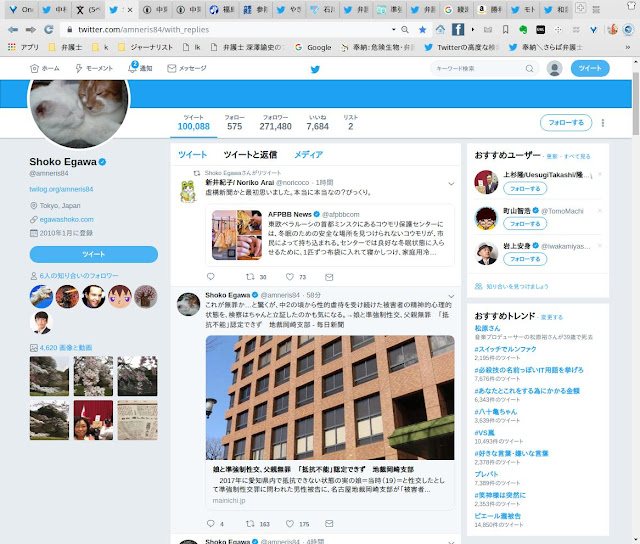Viewport: 640px width, 544px height.
Task: Open more options three-dot menu beside follow button
Action: (603, 123)
